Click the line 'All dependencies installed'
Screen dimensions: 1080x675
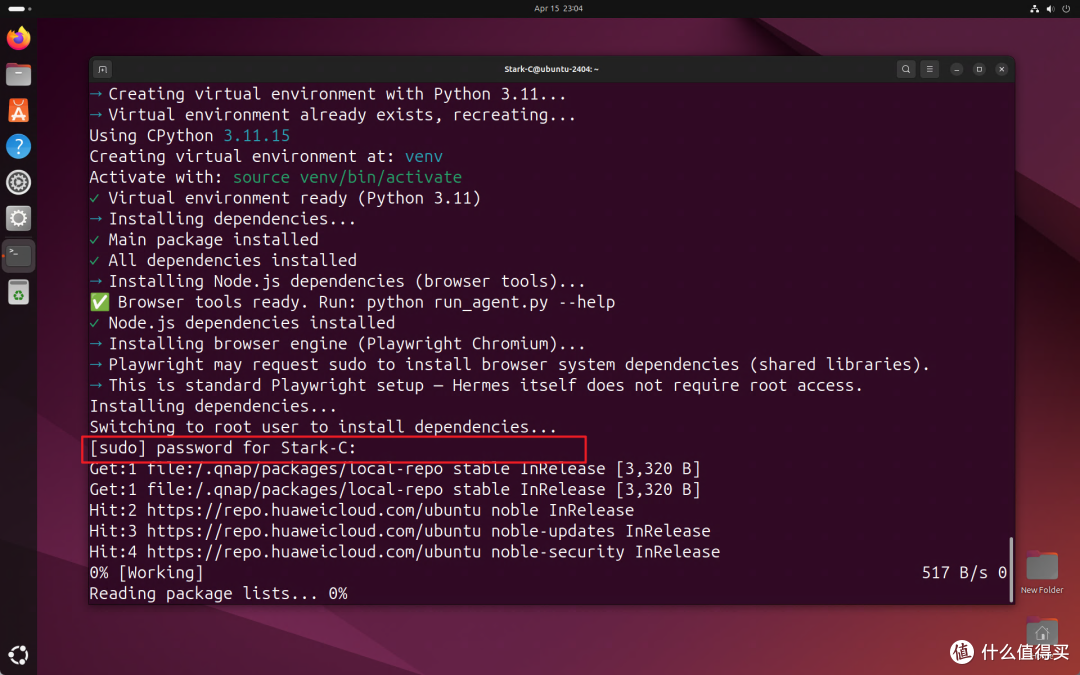(224, 260)
